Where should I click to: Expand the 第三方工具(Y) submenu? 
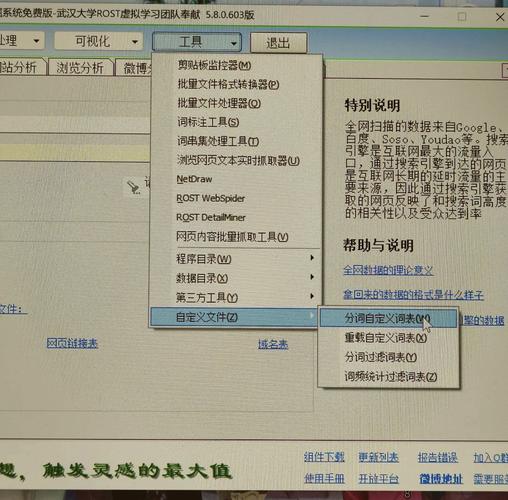tap(236, 297)
